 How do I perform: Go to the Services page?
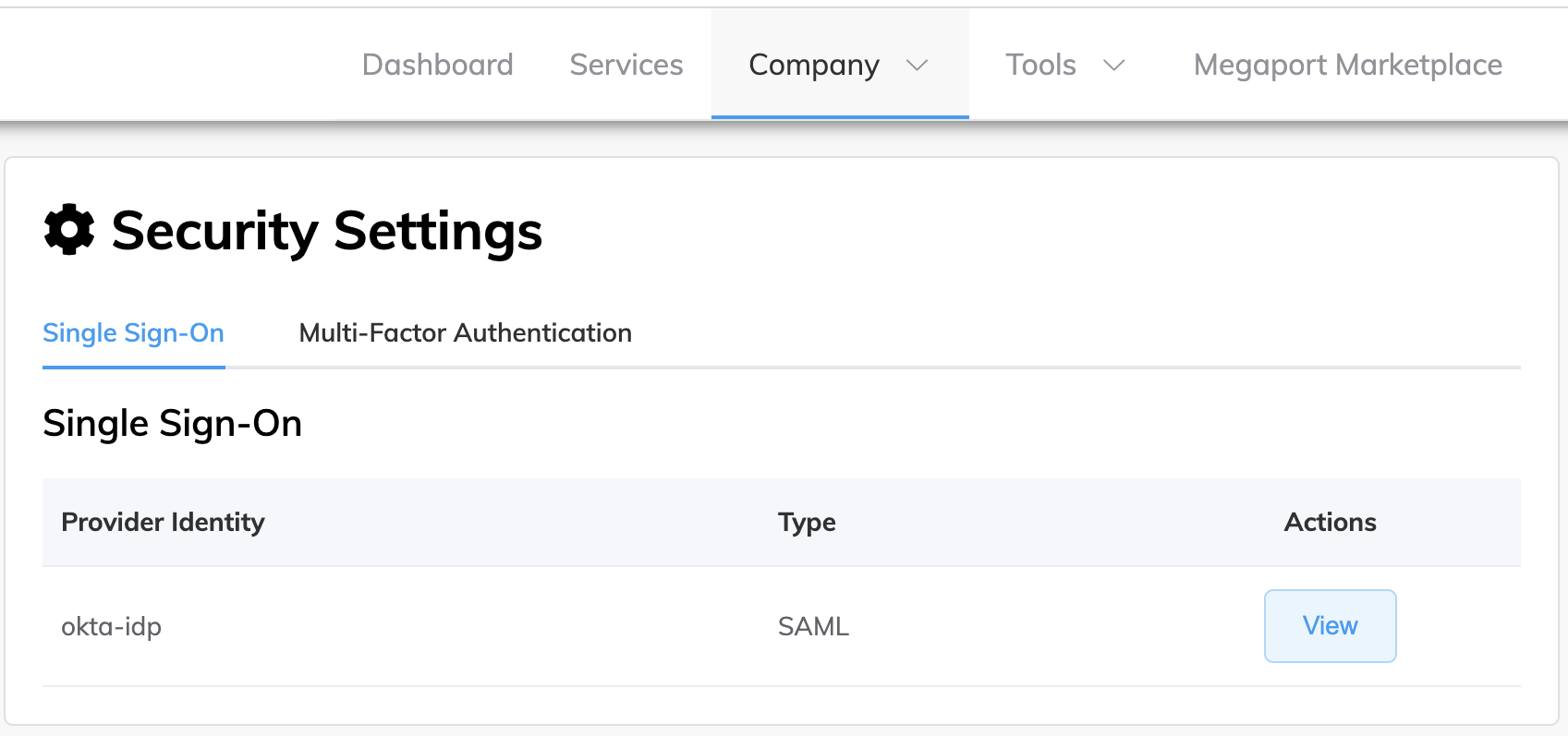pos(626,65)
